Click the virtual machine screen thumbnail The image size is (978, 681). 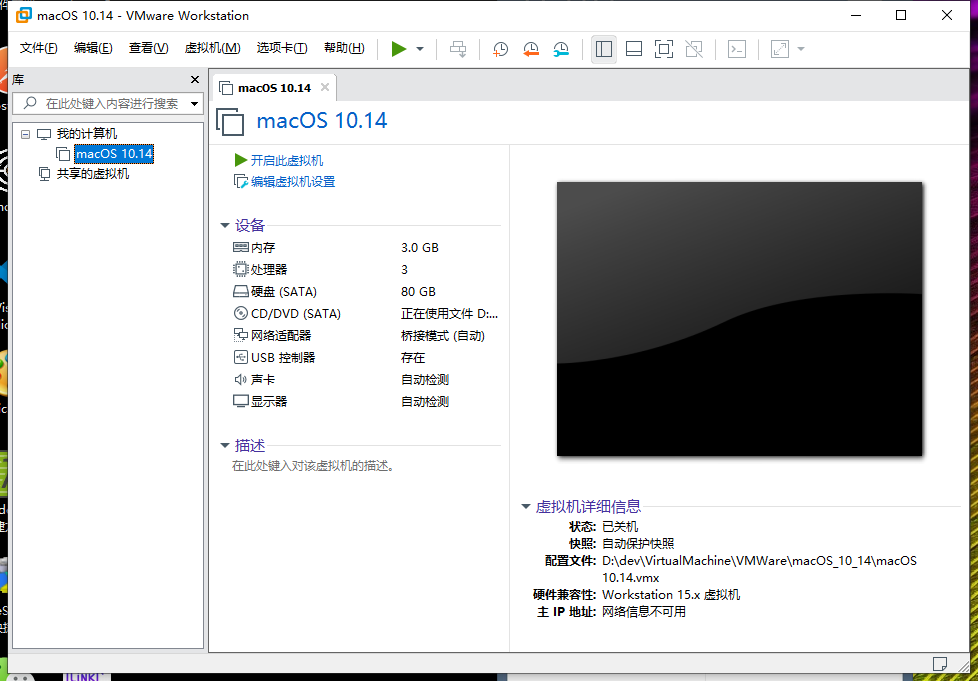click(739, 319)
